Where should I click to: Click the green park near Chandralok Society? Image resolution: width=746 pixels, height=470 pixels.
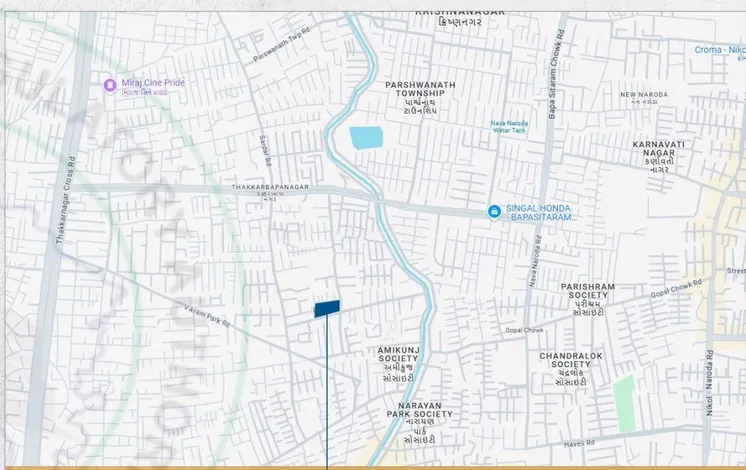(x=624, y=403)
